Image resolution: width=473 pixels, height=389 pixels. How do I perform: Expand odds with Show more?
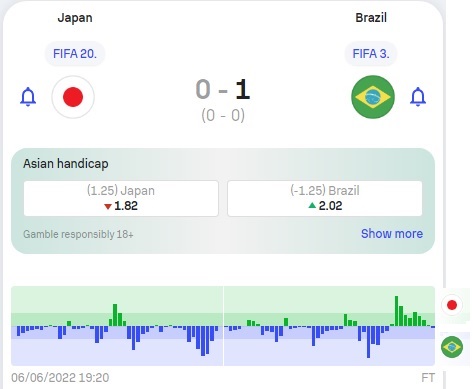pos(392,234)
